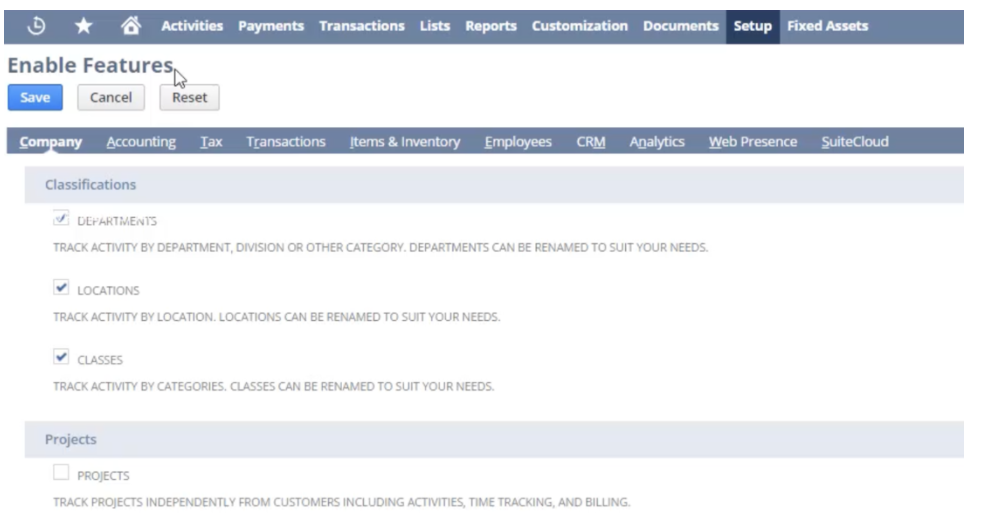Image resolution: width=982 pixels, height=520 pixels.
Task: Switch to the Accounting tab
Action: pyautogui.click(x=141, y=142)
